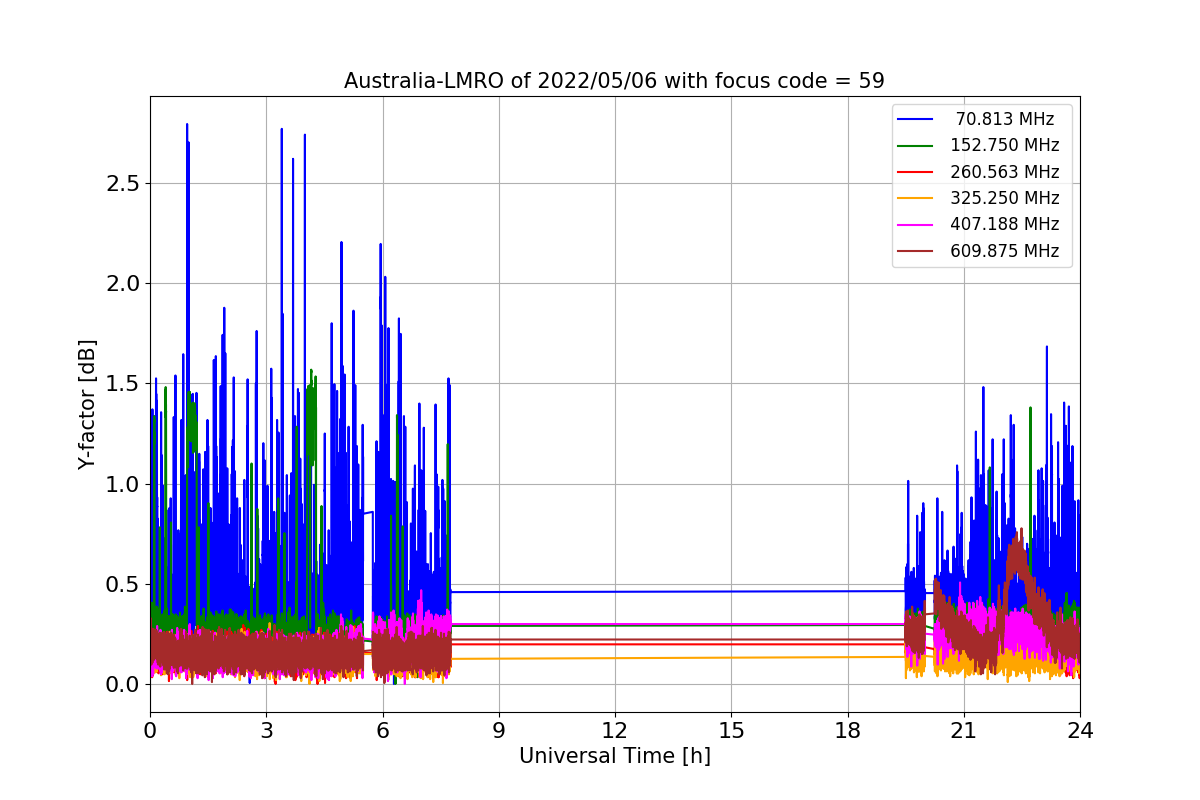Click the x-axis tick label 12
Screen dimensions: 1200x800
pos(615,731)
